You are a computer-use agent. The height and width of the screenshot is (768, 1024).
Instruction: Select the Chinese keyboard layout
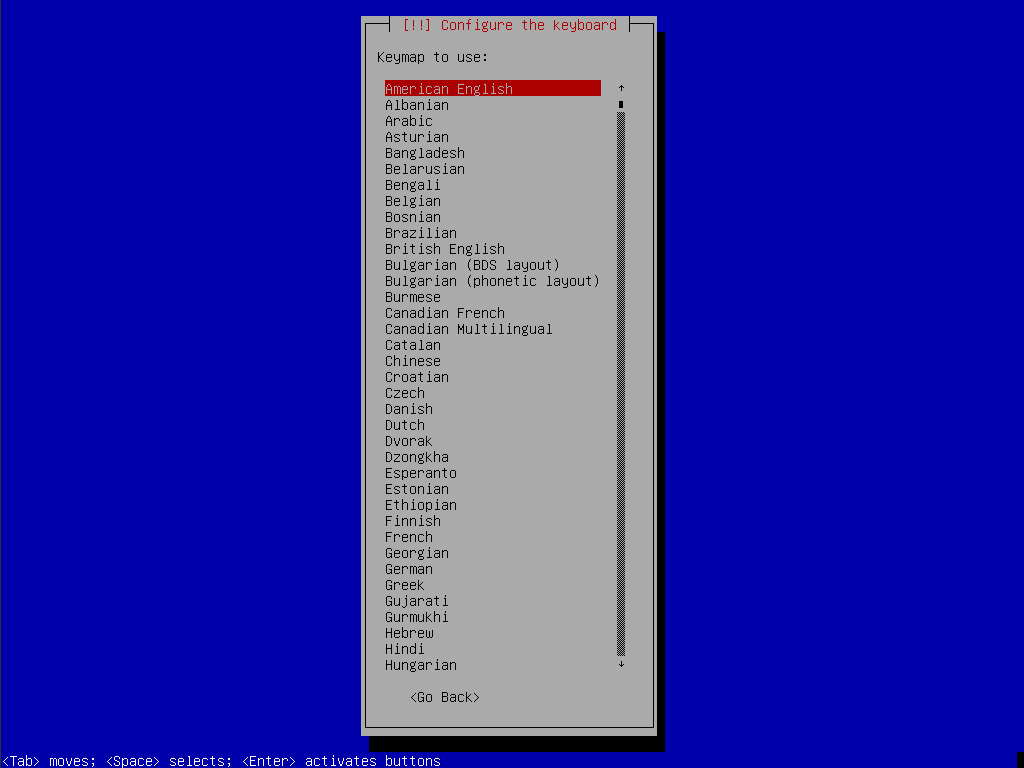point(412,360)
